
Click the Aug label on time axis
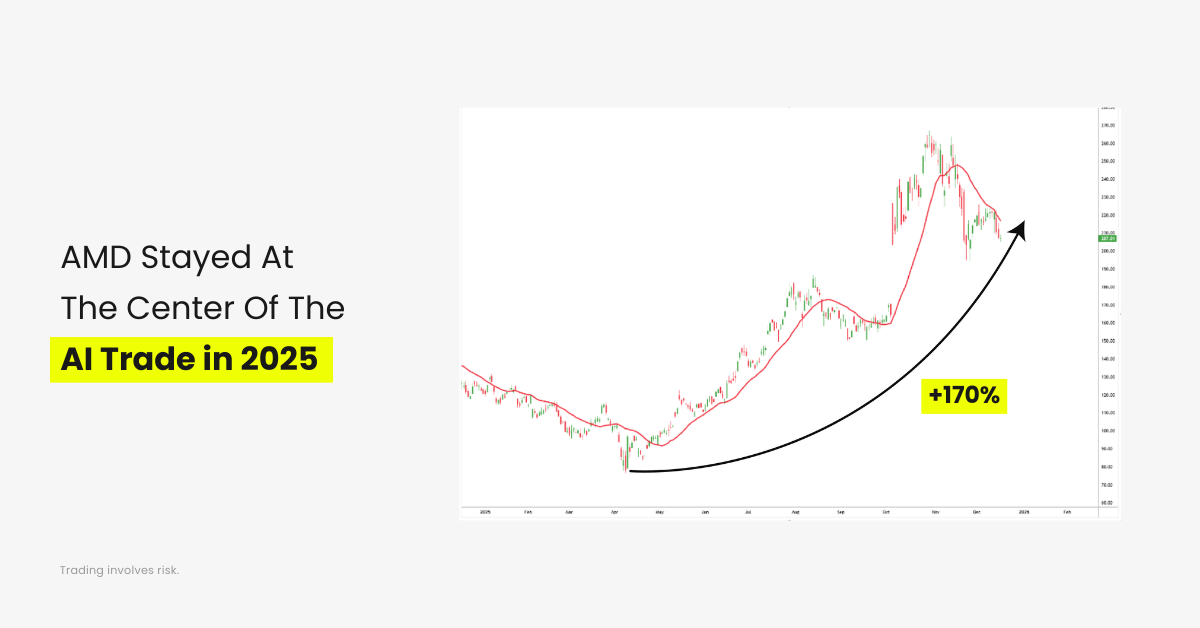click(795, 511)
